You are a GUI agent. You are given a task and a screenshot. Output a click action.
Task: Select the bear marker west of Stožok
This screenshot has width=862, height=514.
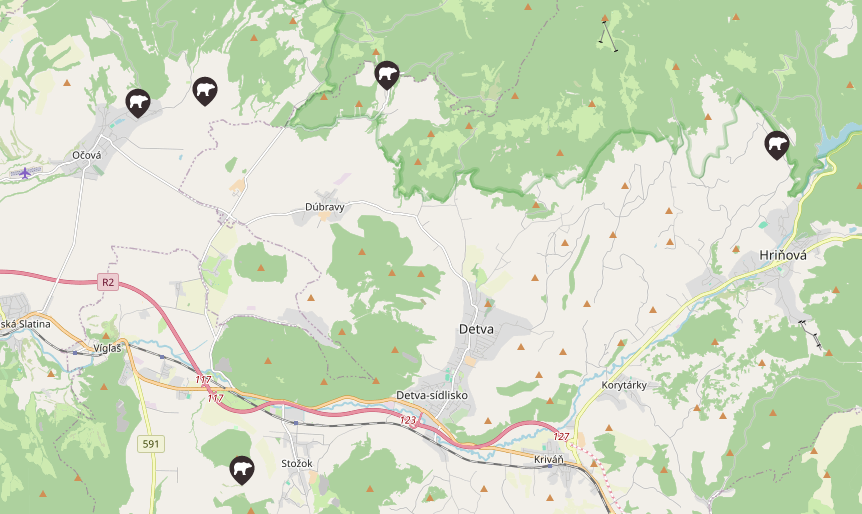tap(242, 470)
